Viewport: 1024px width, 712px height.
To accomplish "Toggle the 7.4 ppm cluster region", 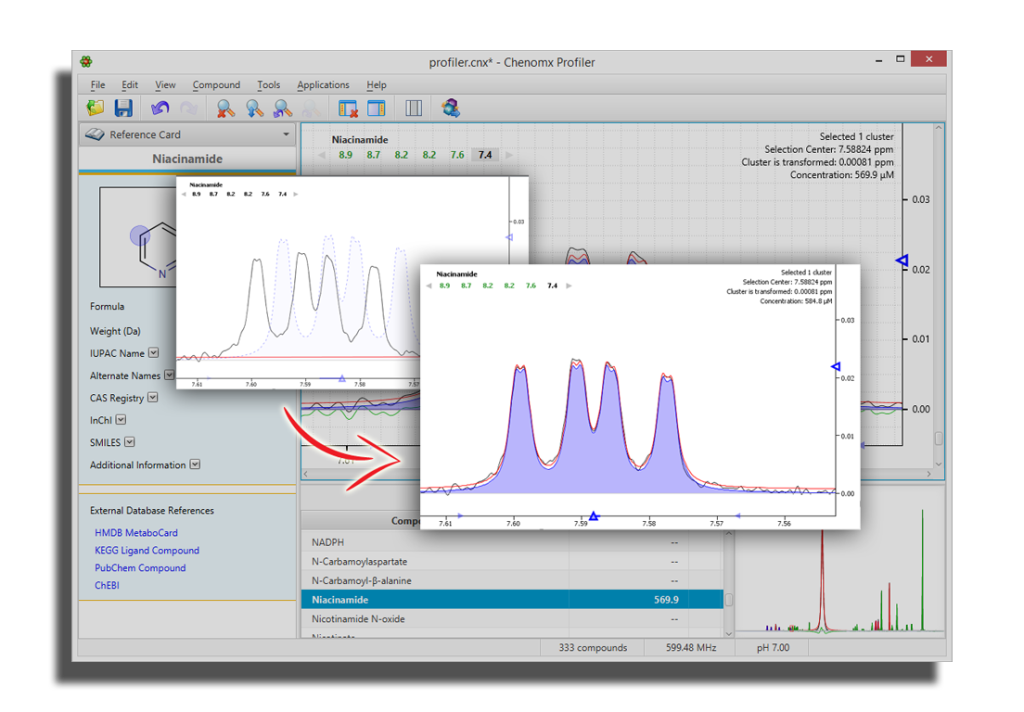I will point(484,154).
